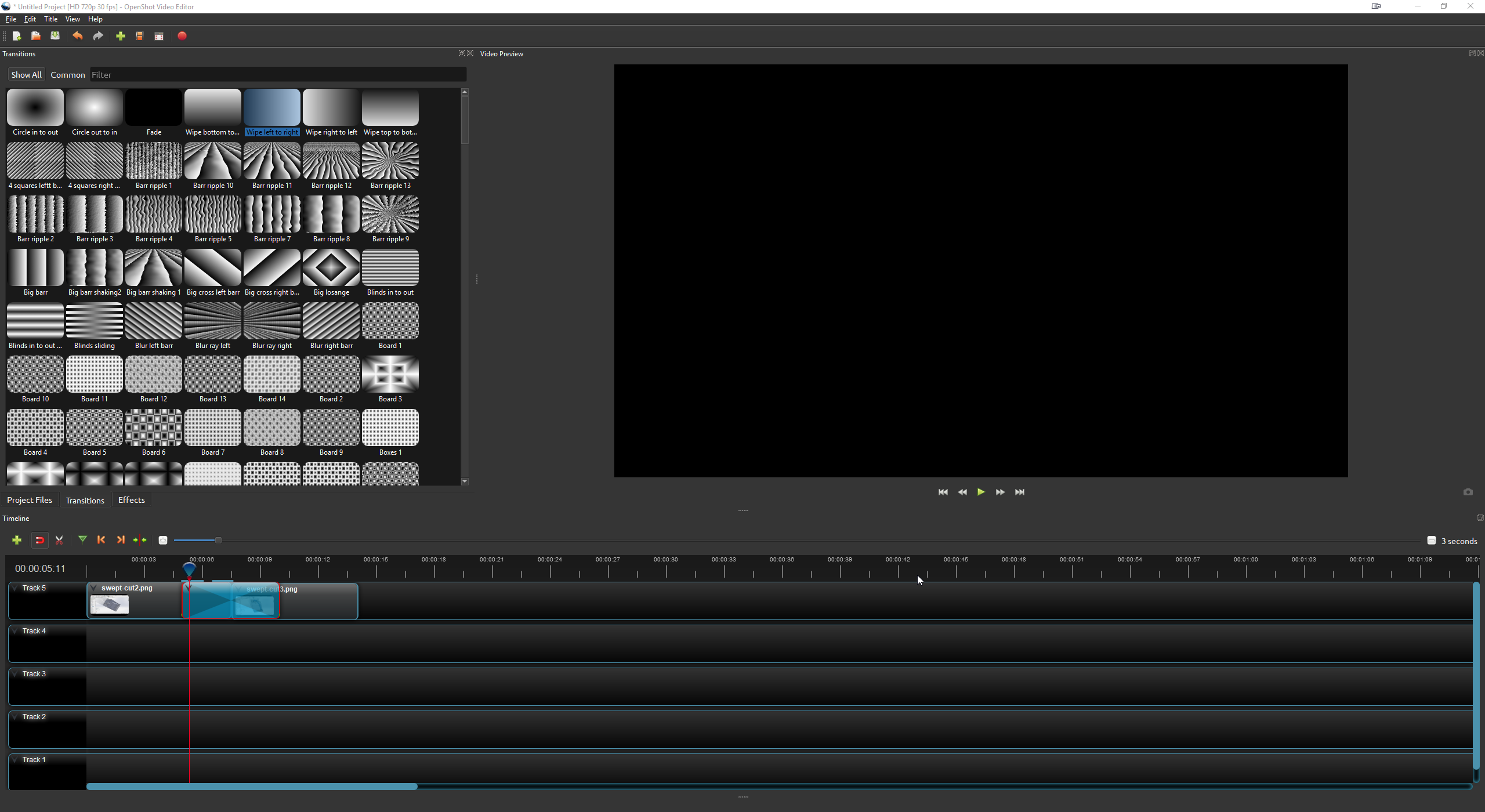Click the Redo arrow icon
Viewport: 1485px width, 812px height.
97,36
